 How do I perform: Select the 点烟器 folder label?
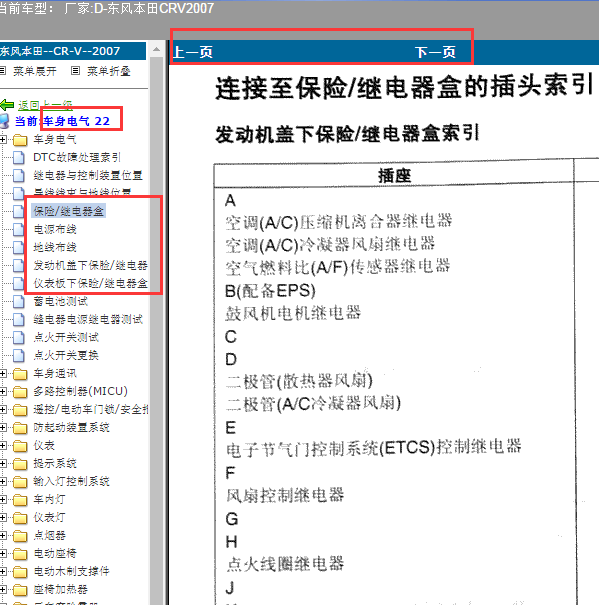click(x=49, y=536)
